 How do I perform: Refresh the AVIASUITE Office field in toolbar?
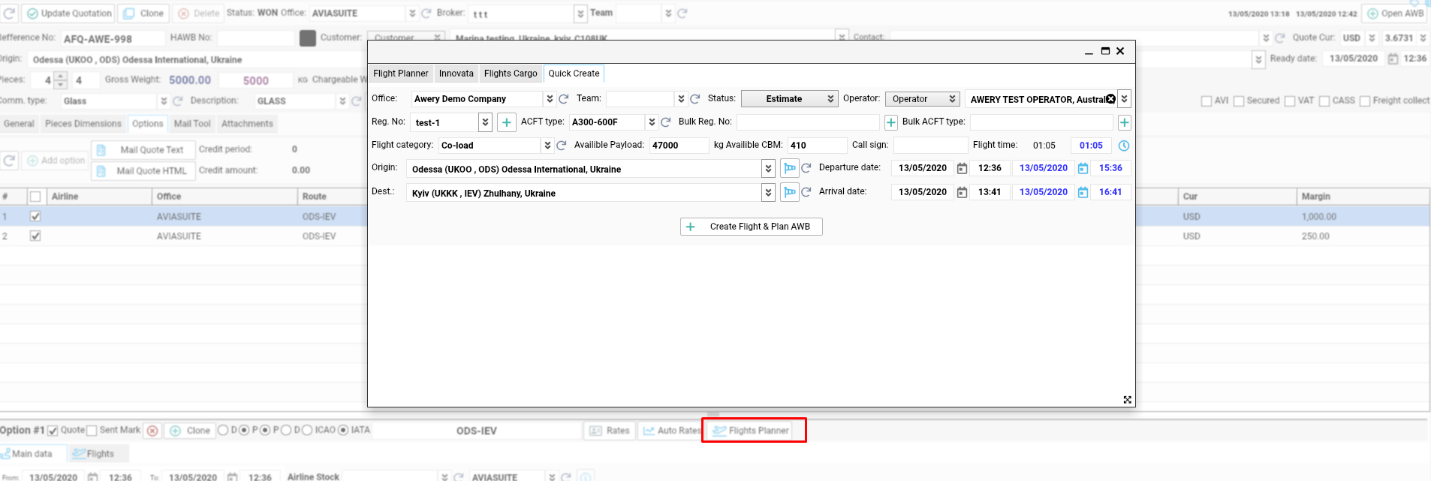pyautogui.click(x=427, y=14)
